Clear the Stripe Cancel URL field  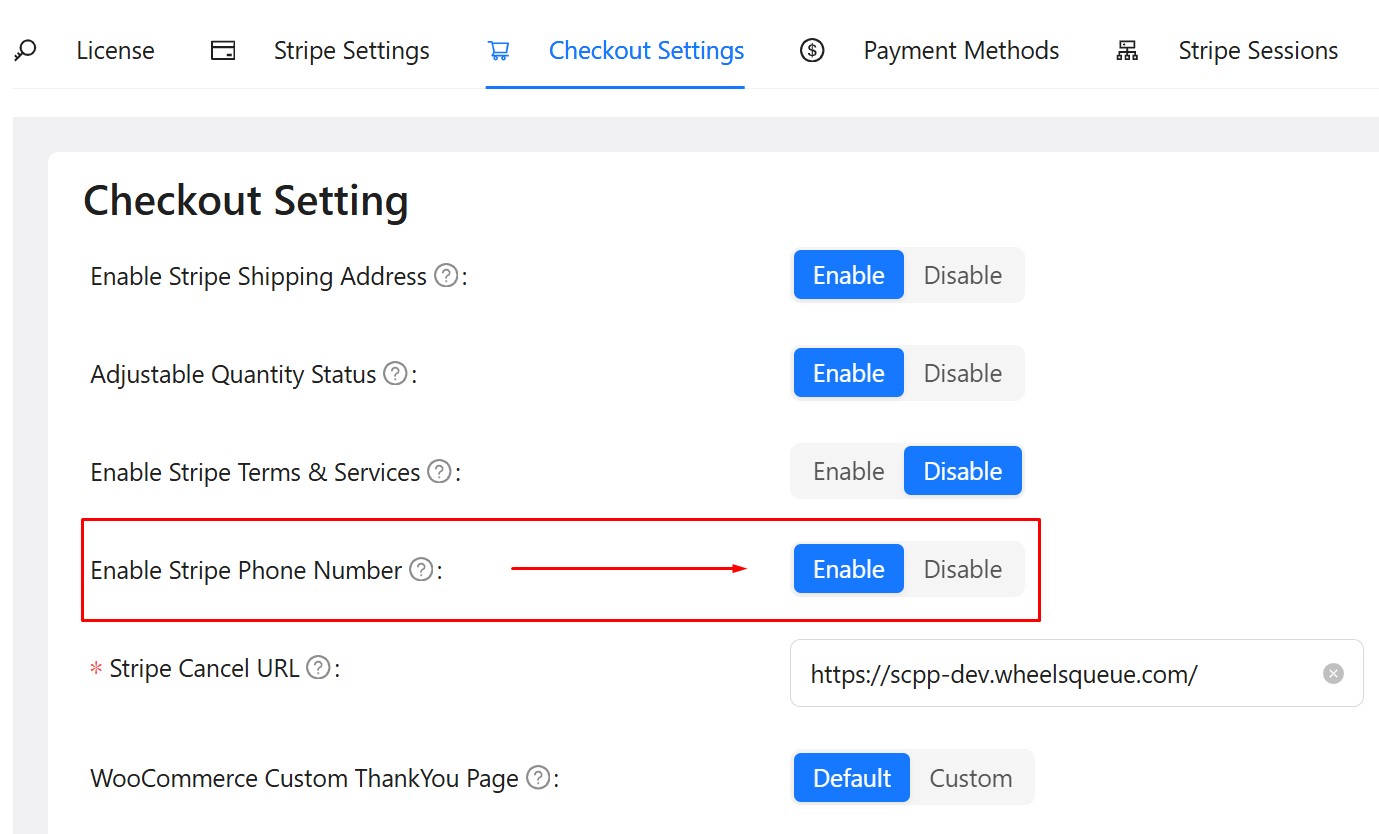tap(1333, 674)
